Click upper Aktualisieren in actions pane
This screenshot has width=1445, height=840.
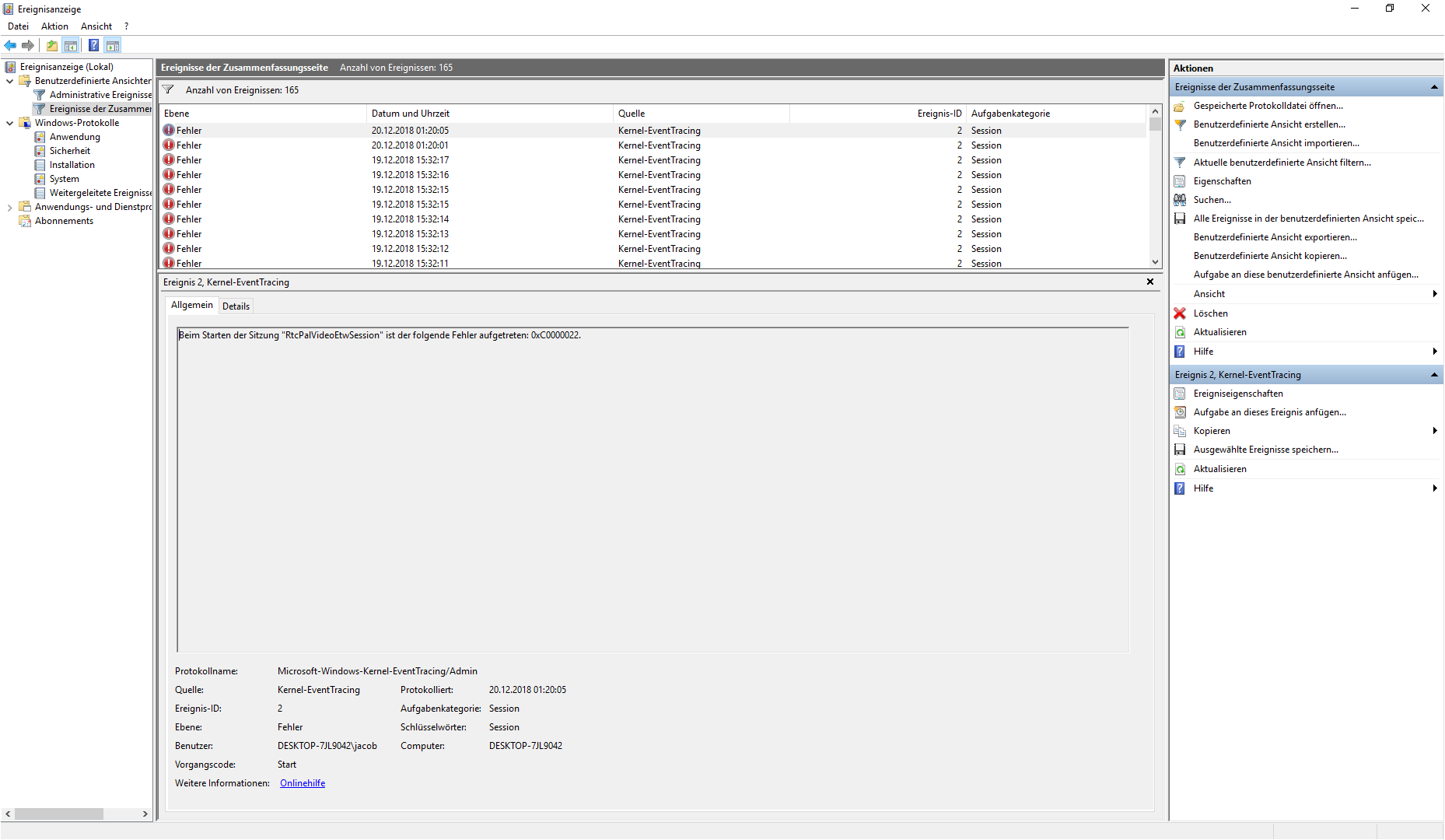click(x=1219, y=332)
